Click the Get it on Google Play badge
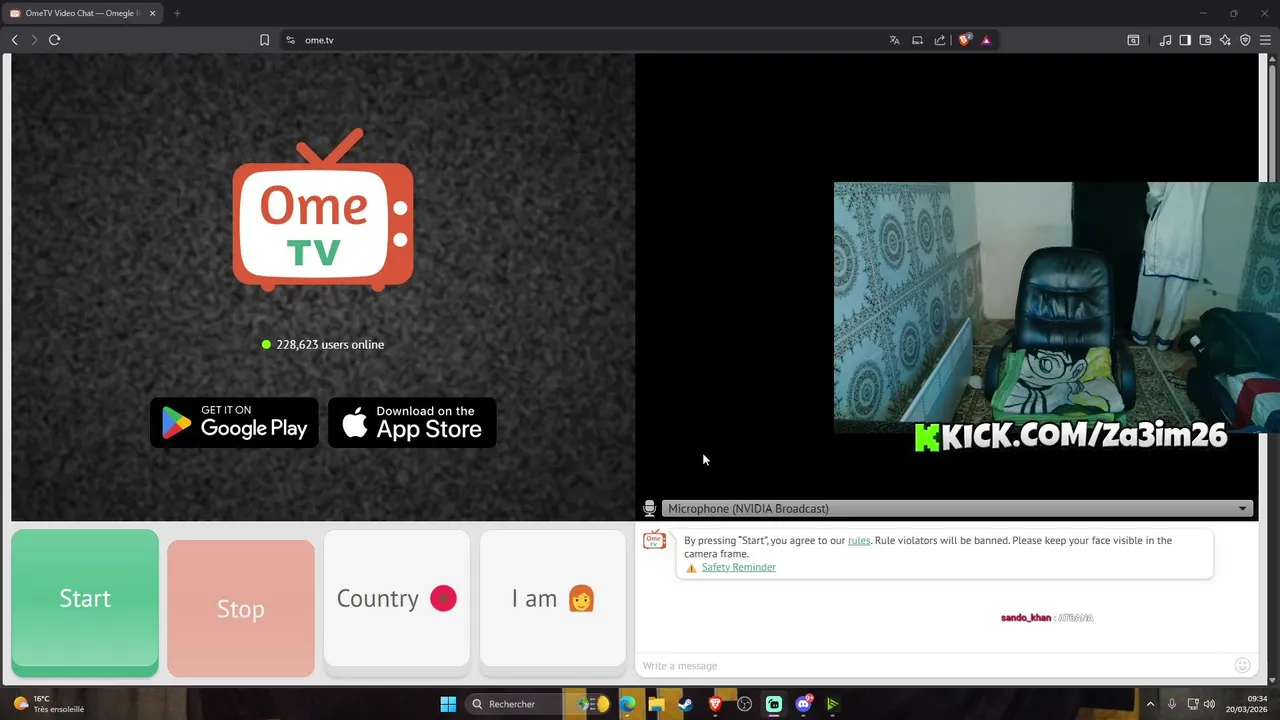This screenshot has height=720, width=1280. click(x=234, y=423)
